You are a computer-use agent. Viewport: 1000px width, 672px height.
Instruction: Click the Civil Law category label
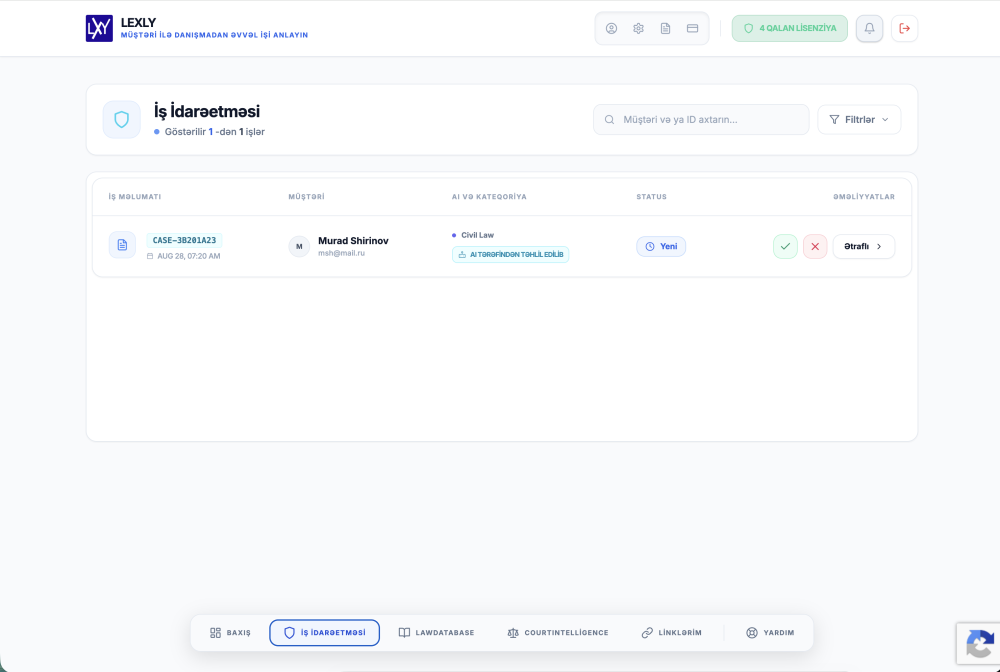[478, 235]
